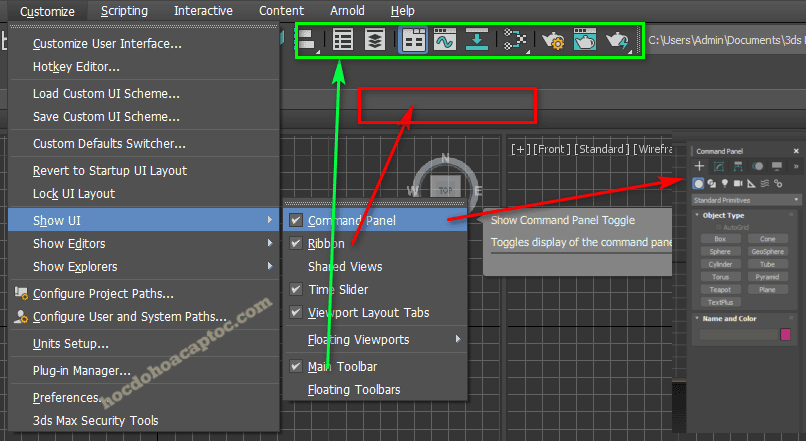
Task: Open the Curve Editor toolbar icon
Action: 445,40
